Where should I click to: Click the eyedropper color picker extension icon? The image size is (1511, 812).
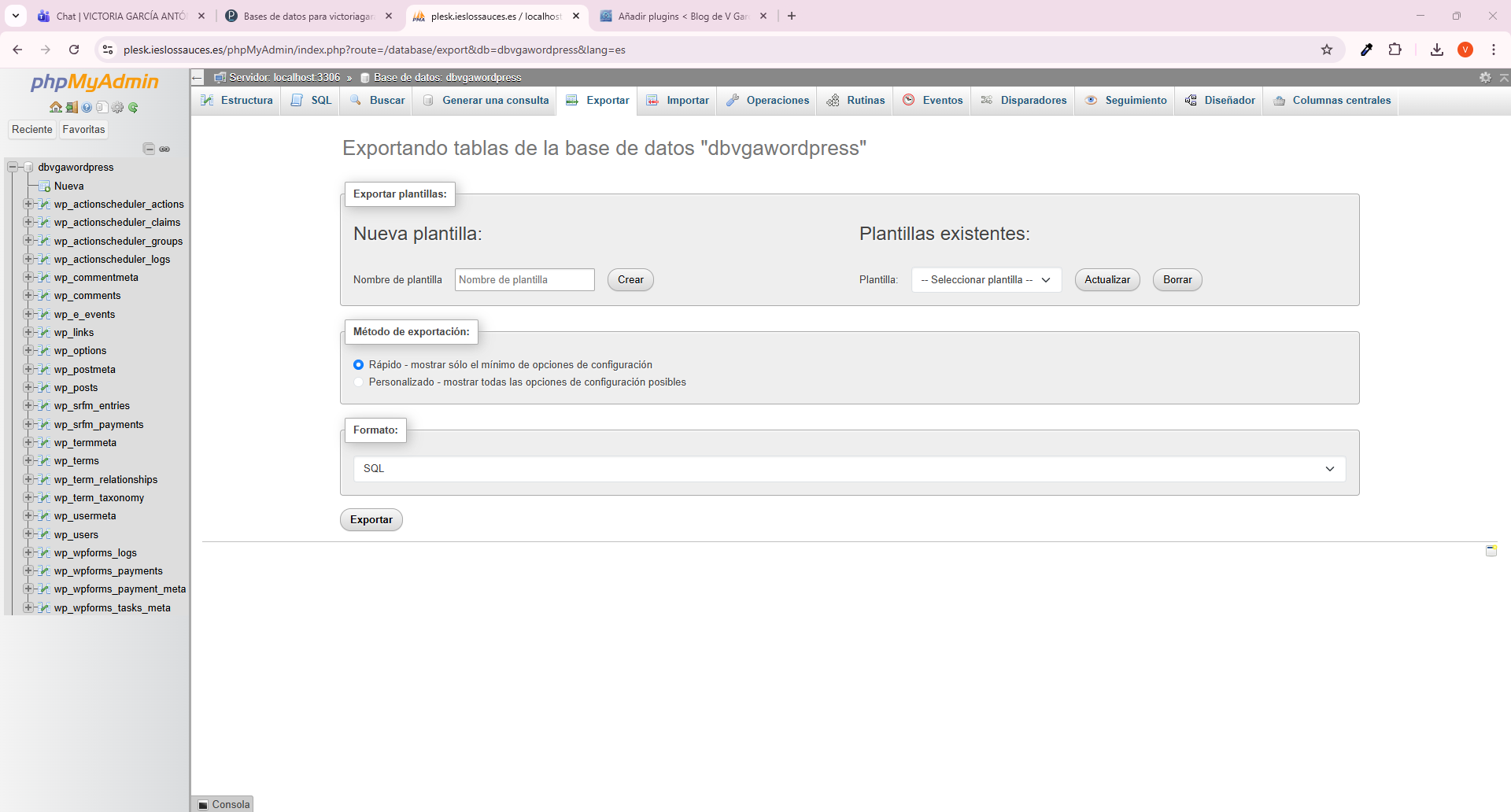tap(1367, 50)
